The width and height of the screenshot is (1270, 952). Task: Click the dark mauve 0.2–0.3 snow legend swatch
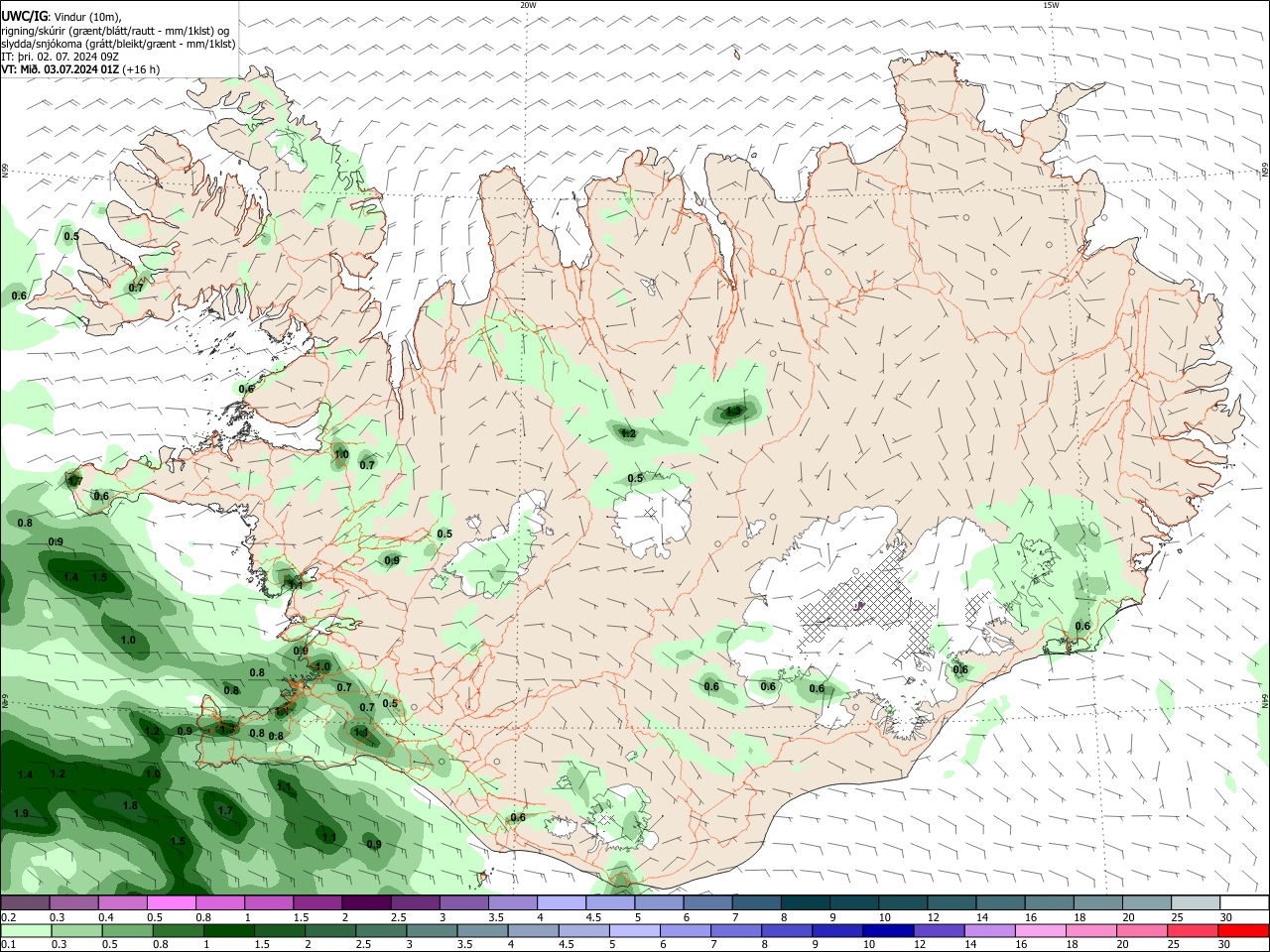point(25,903)
